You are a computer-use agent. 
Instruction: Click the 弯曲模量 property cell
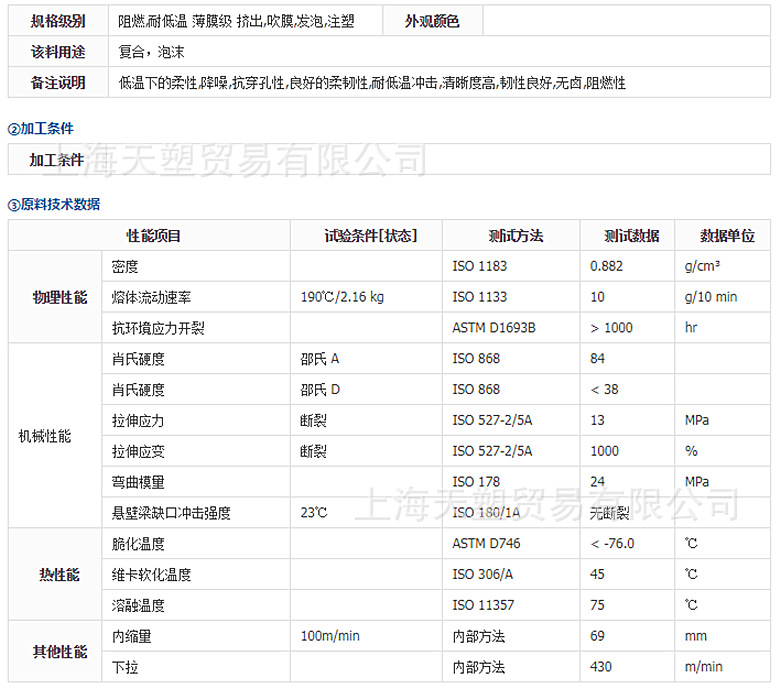tap(196, 483)
